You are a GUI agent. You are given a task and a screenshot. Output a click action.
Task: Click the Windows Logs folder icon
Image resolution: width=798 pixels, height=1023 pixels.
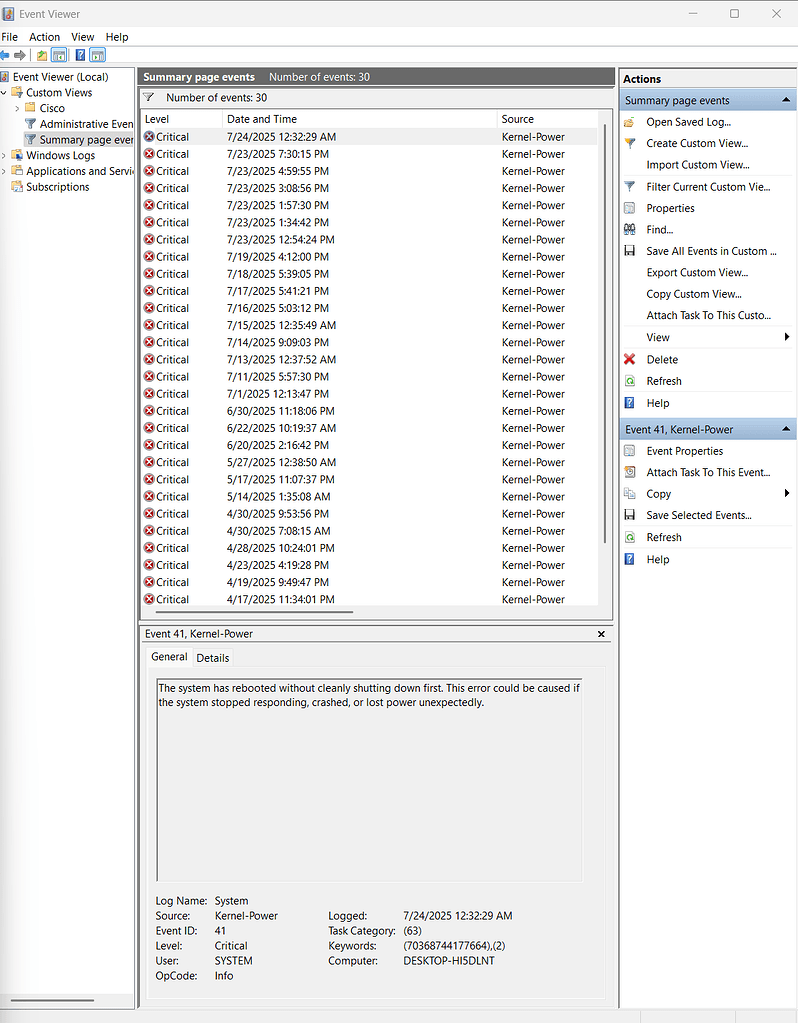(x=17, y=155)
